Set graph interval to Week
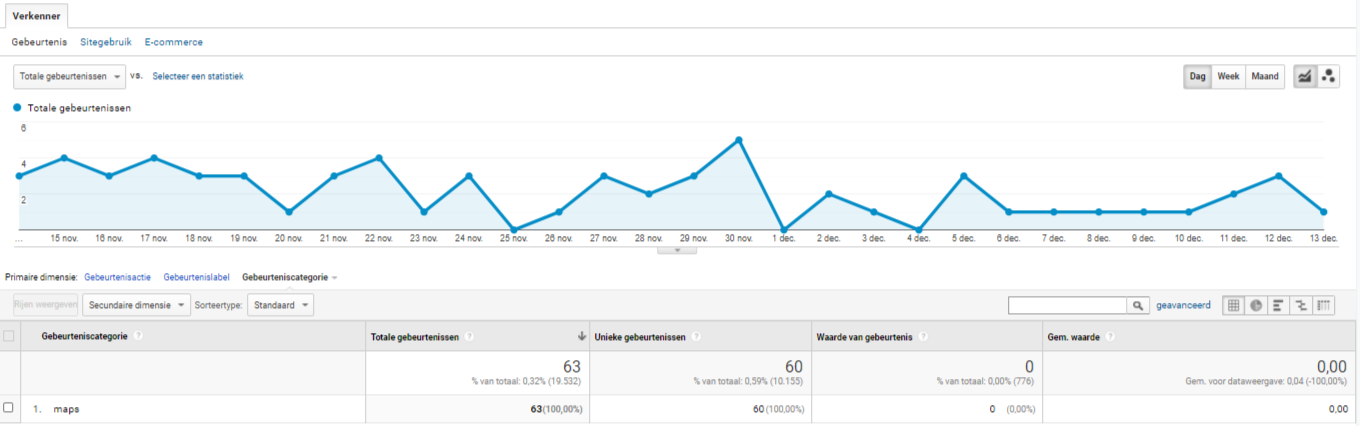This screenshot has width=1360, height=426. pyautogui.click(x=1228, y=76)
